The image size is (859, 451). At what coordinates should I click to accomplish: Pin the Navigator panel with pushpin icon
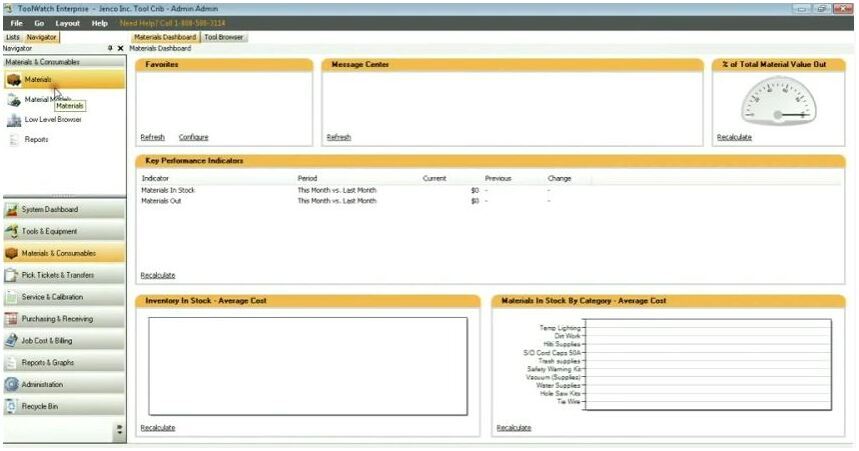coord(110,48)
